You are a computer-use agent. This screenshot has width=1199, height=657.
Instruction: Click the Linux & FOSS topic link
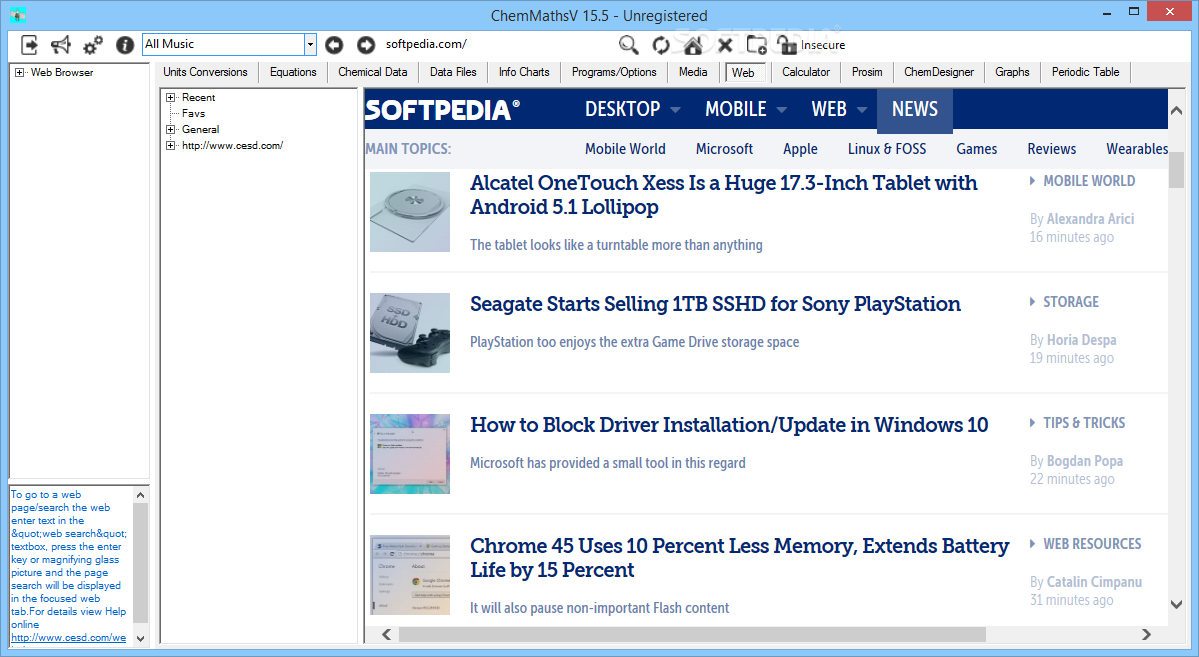pos(887,149)
